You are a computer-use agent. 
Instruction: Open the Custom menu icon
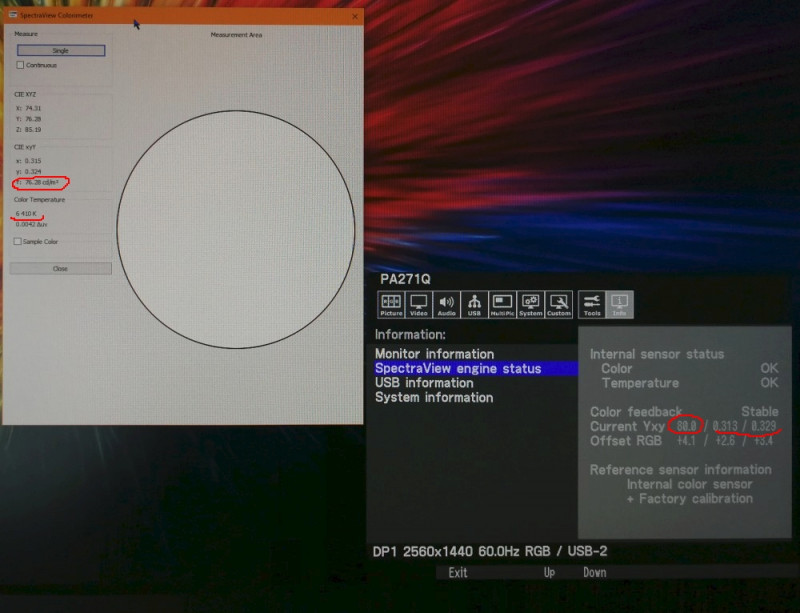pyautogui.click(x=559, y=304)
